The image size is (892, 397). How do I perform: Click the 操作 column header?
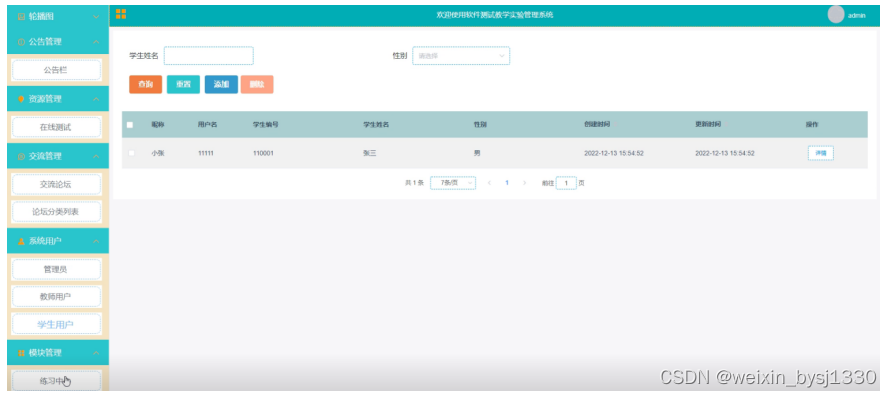click(x=812, y=125)
